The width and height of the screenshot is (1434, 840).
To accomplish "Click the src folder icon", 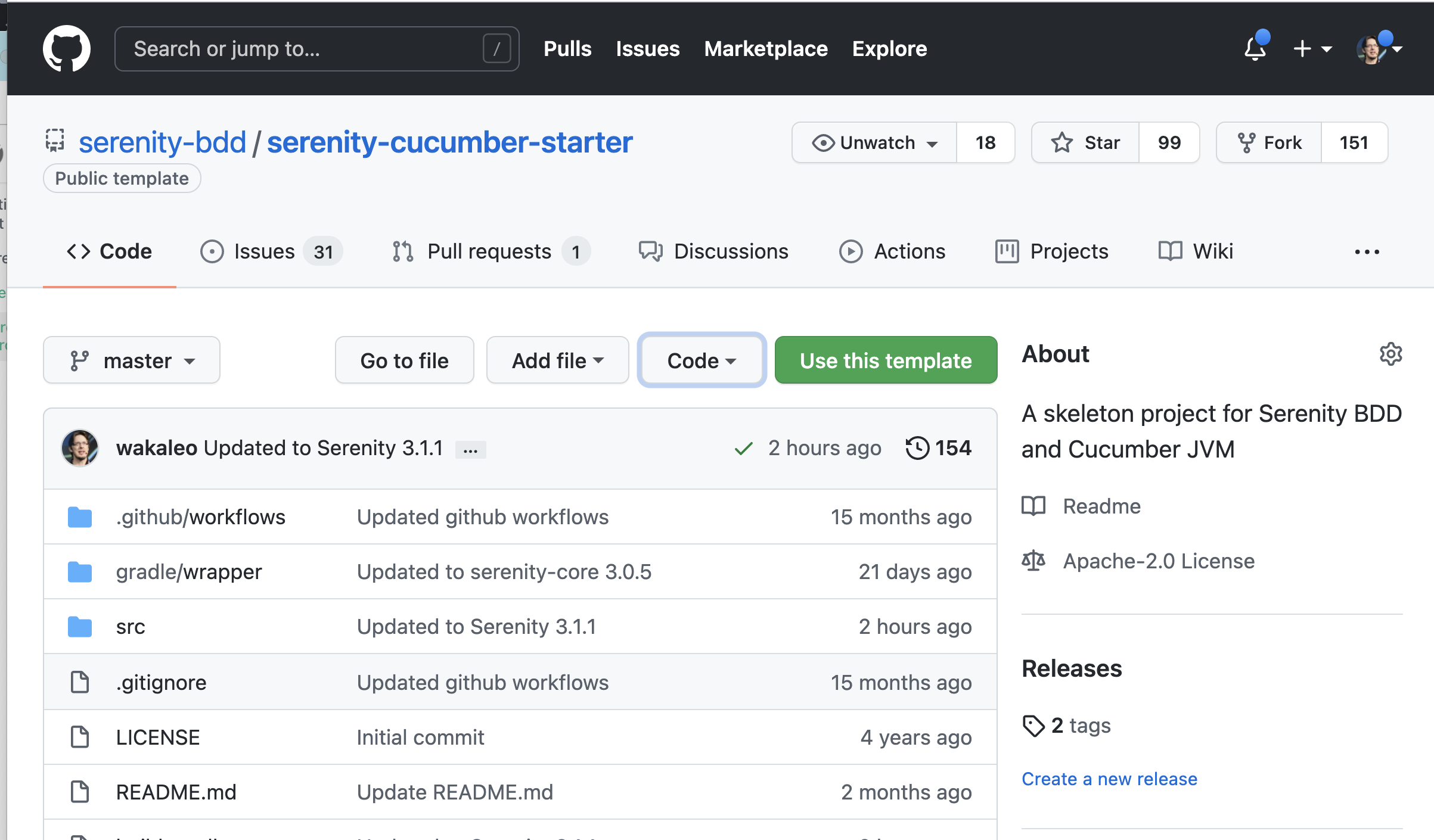I will pos(80,627).
